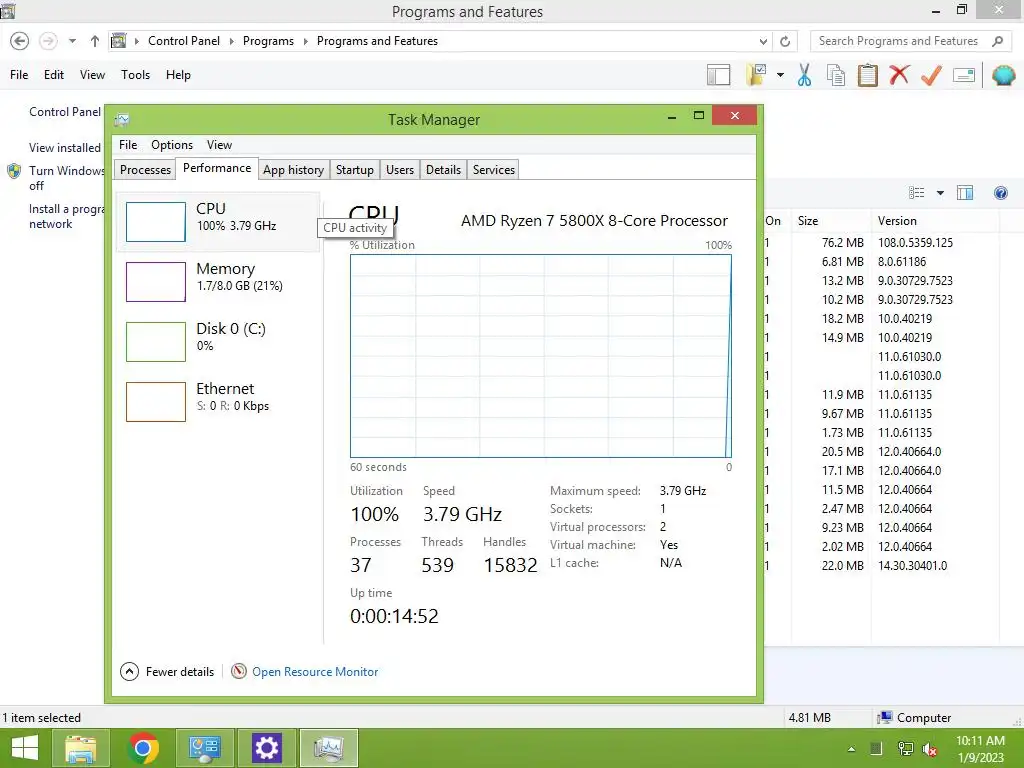This screenshot has width=1024, height=768.
Task: Launch Google Chrome from the taskbar
Action: [x=143, y=748]
